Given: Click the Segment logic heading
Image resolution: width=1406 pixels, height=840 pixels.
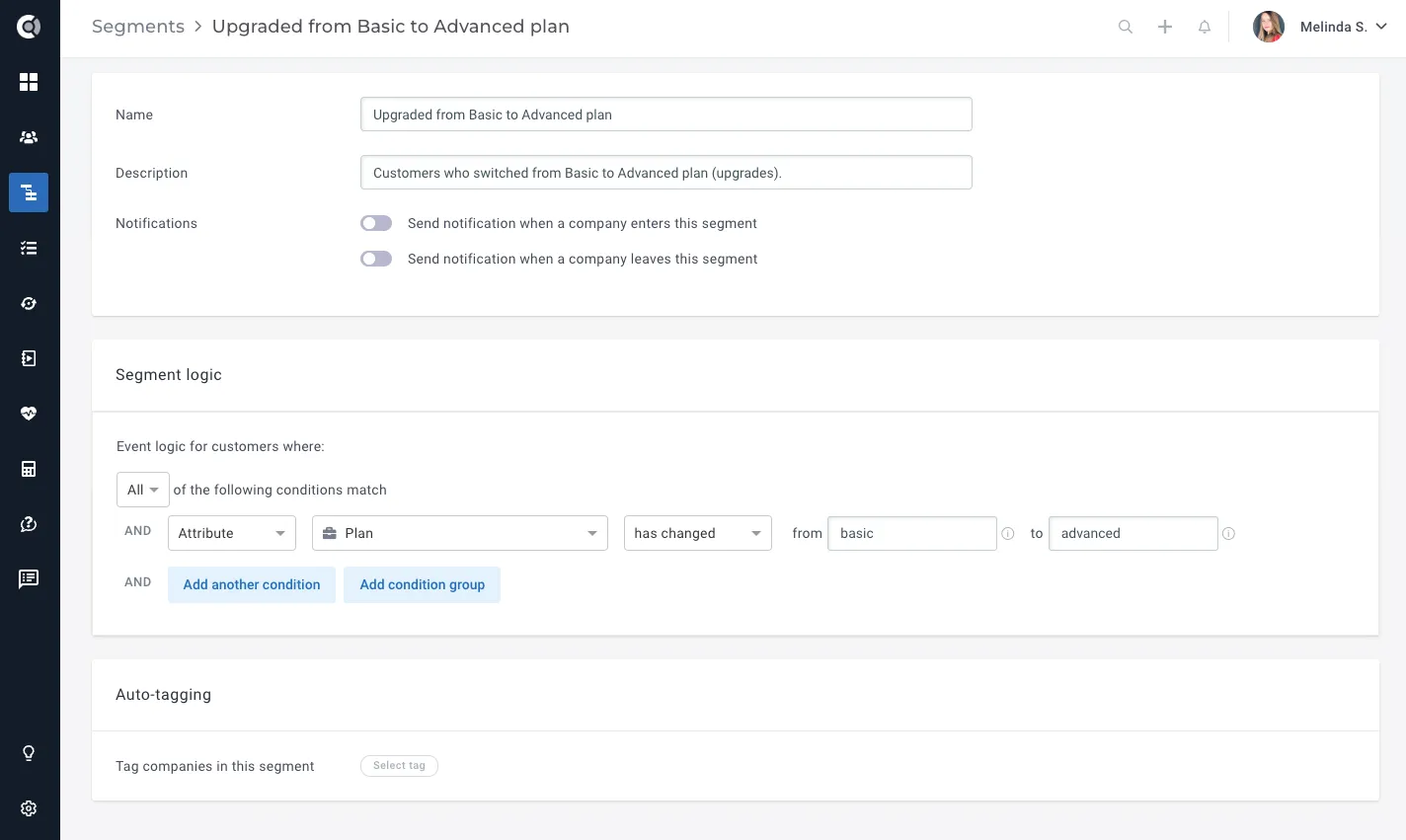Looking at the screenshot, I should point(169,375).
